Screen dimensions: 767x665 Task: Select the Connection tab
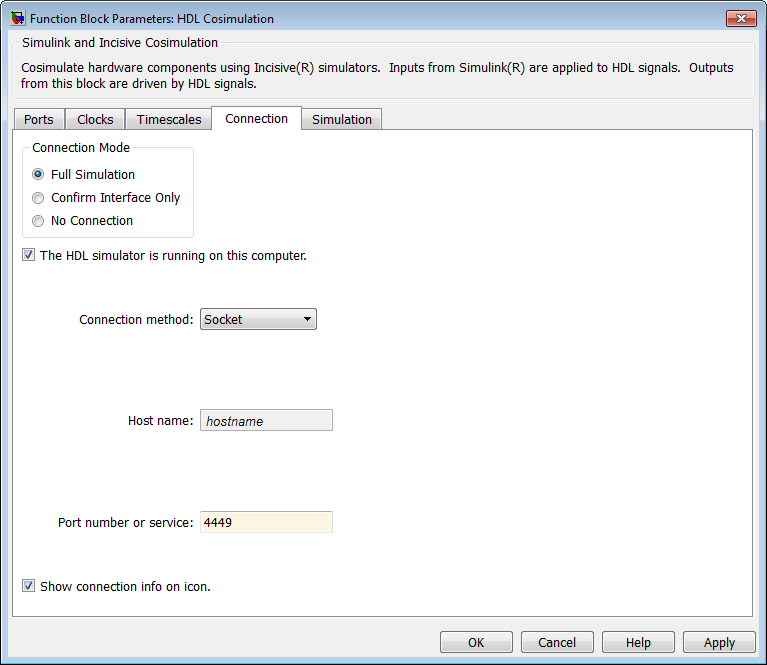(x=256, y=118)
